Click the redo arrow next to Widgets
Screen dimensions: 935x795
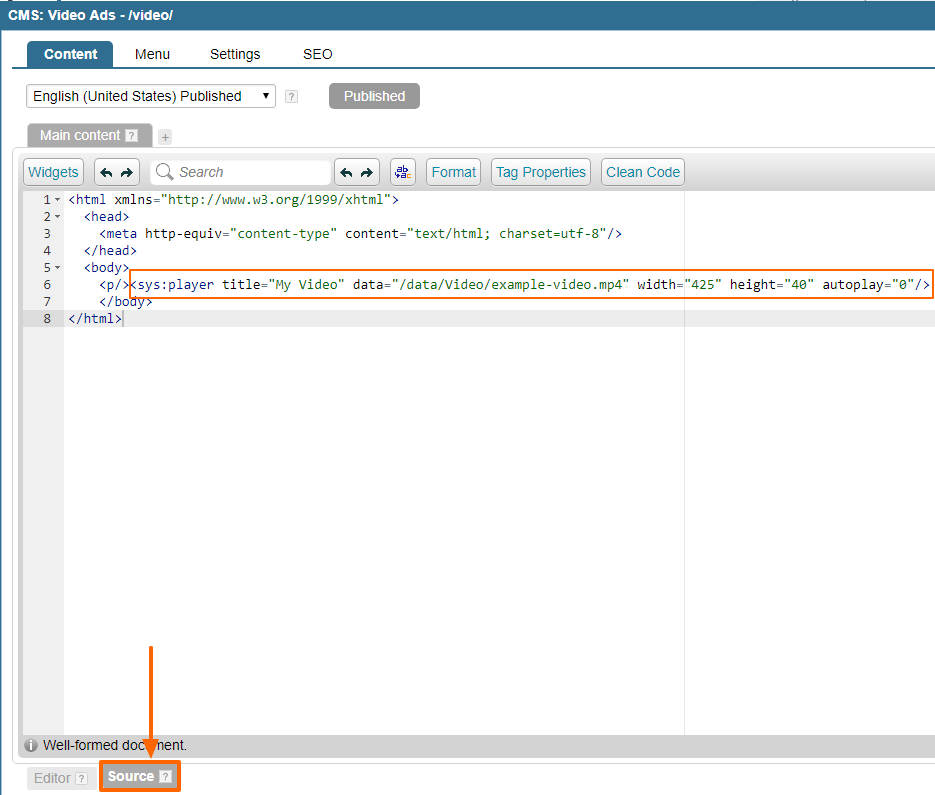127,173
